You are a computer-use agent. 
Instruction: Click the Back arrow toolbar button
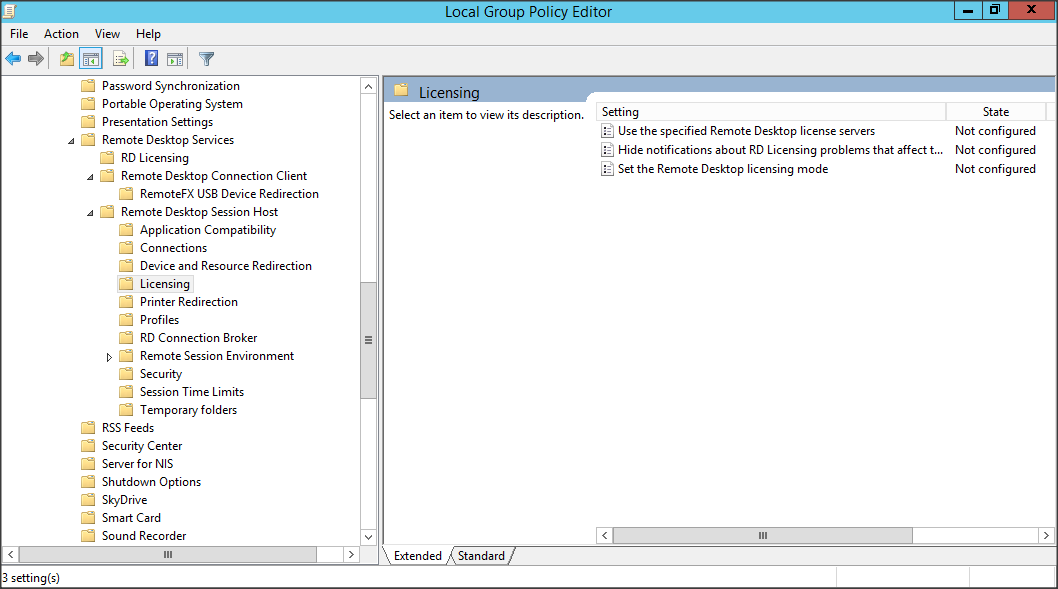point(13,59)
